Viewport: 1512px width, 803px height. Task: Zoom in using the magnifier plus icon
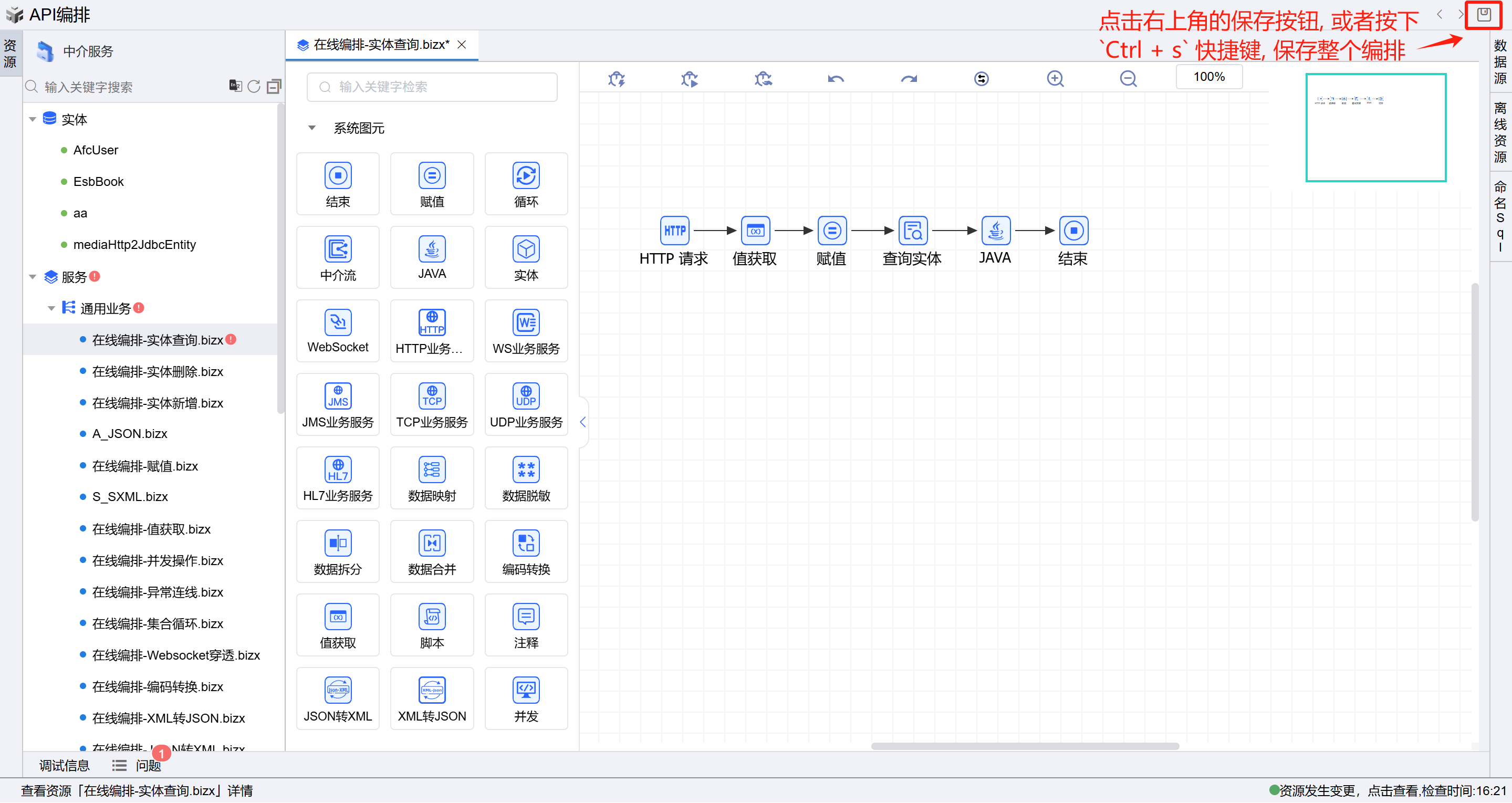point(1055,79)
